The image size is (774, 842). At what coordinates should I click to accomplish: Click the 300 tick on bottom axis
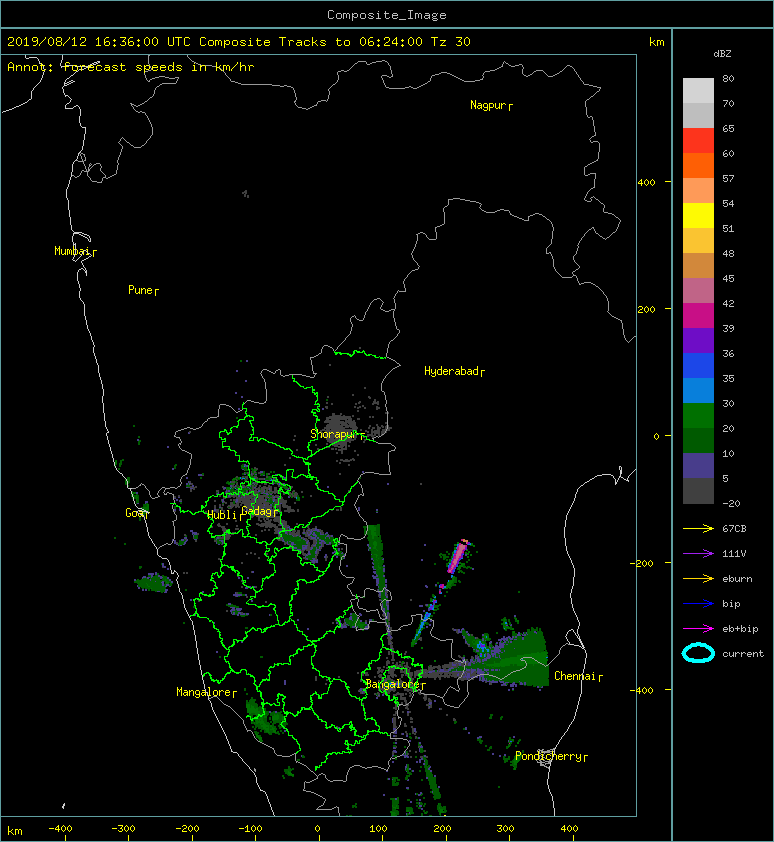click(505, 829)
